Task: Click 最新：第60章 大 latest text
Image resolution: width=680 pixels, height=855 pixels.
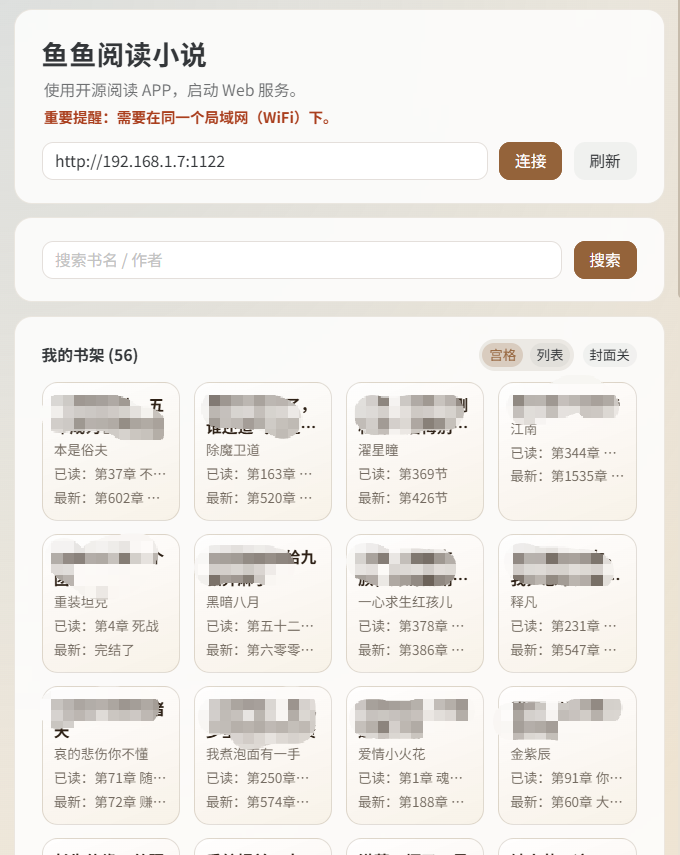Action: coord(566,802)
